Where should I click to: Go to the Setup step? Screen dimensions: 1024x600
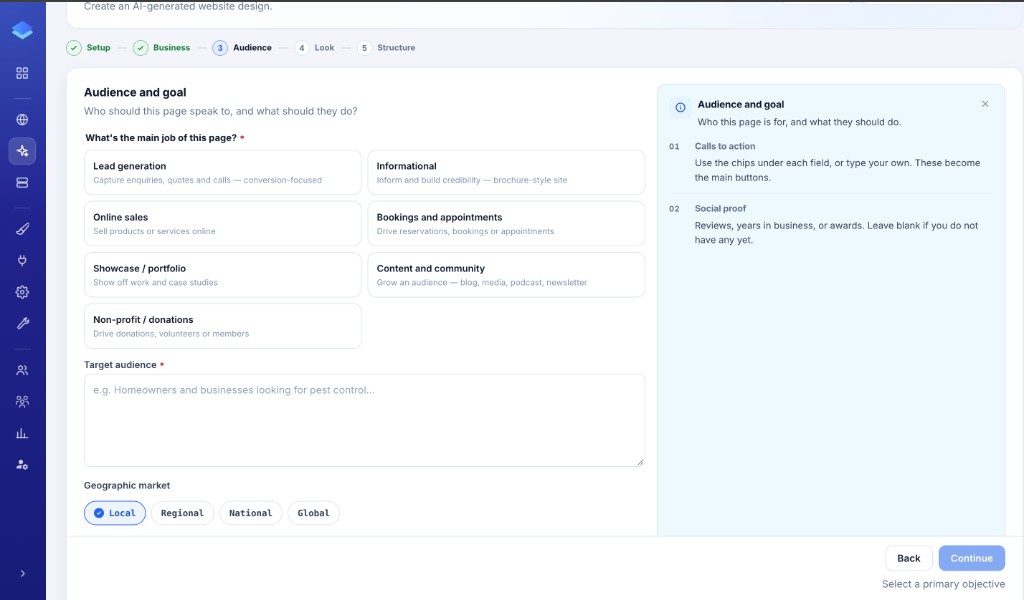click(89, 48)
